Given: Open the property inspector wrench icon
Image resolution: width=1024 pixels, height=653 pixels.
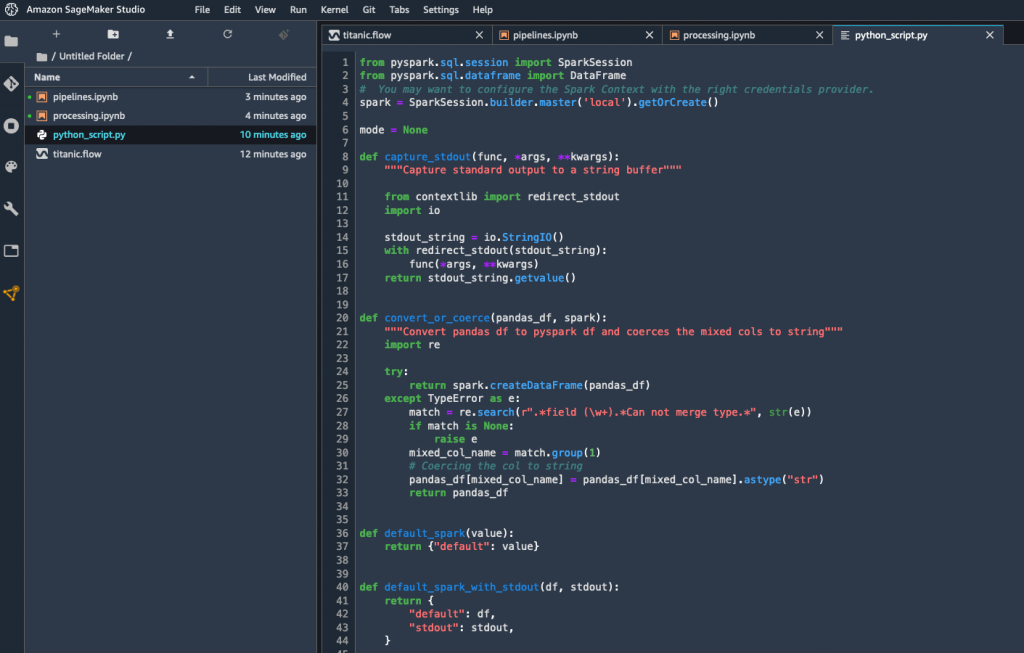Looking at the screenshot, I should point(14,209).
